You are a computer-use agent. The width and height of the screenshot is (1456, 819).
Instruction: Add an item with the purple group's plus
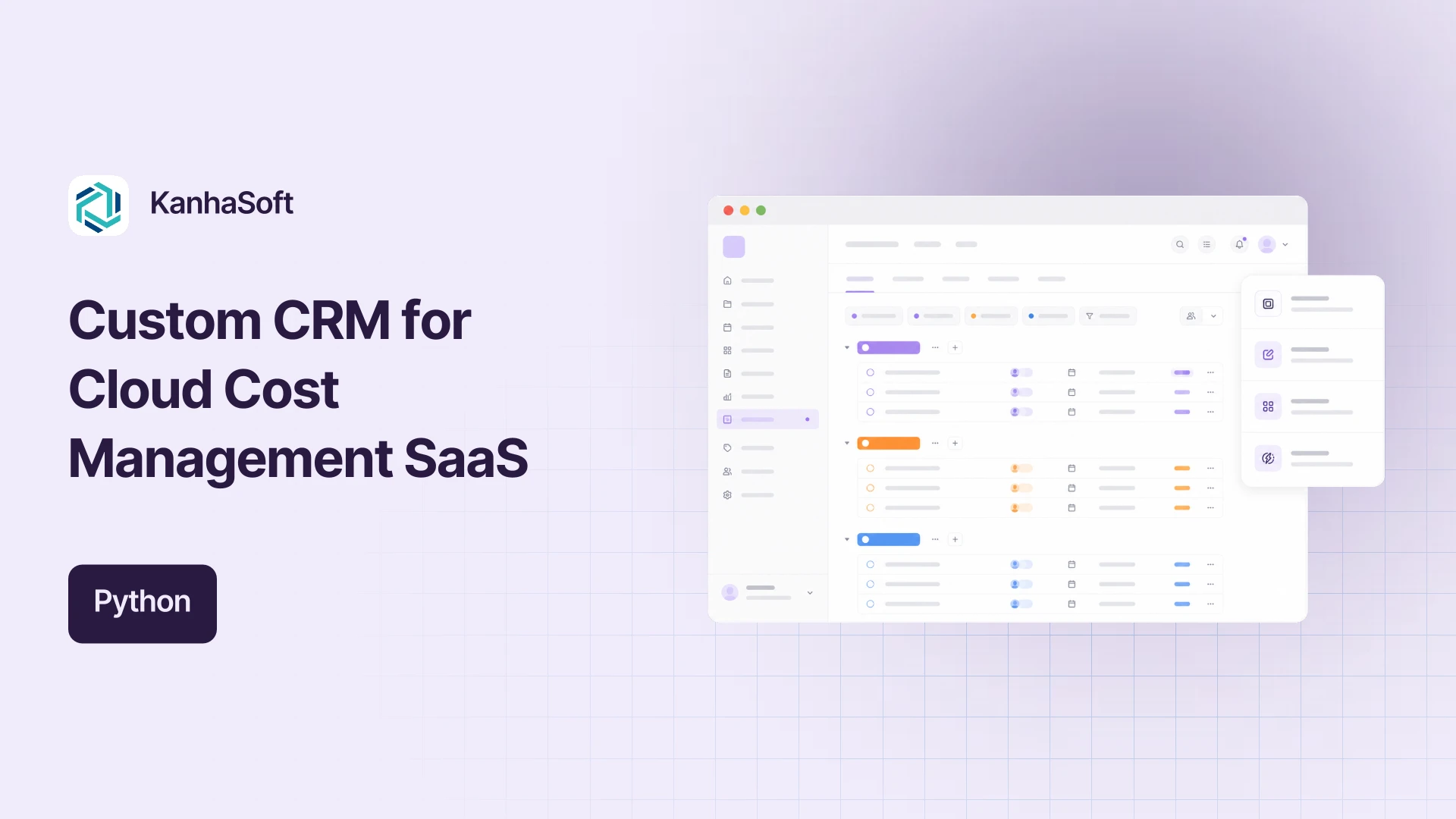(x=955, y=347)
